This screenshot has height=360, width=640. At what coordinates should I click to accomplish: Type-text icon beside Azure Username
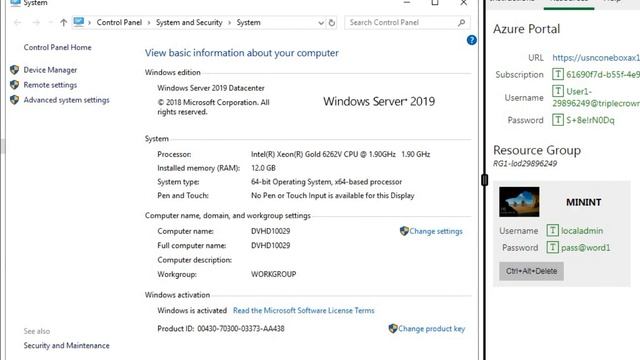tap(558, 91)
